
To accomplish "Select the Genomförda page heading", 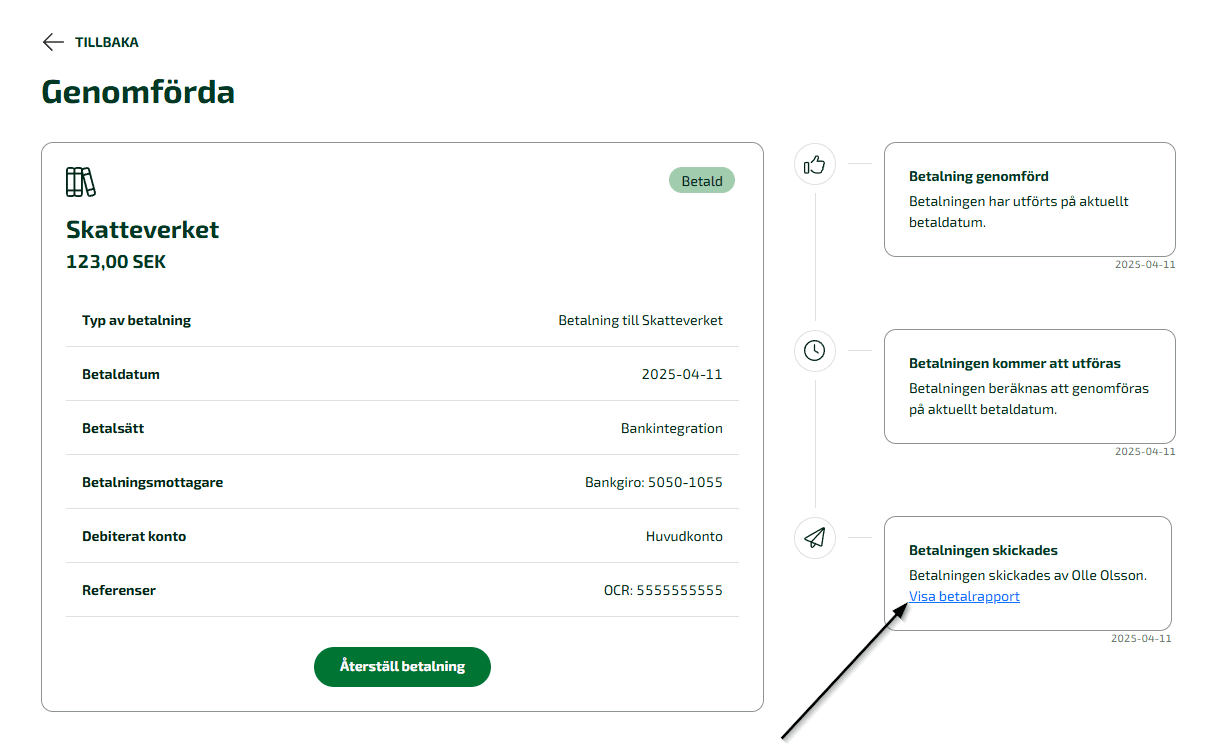I will [138, 92].
